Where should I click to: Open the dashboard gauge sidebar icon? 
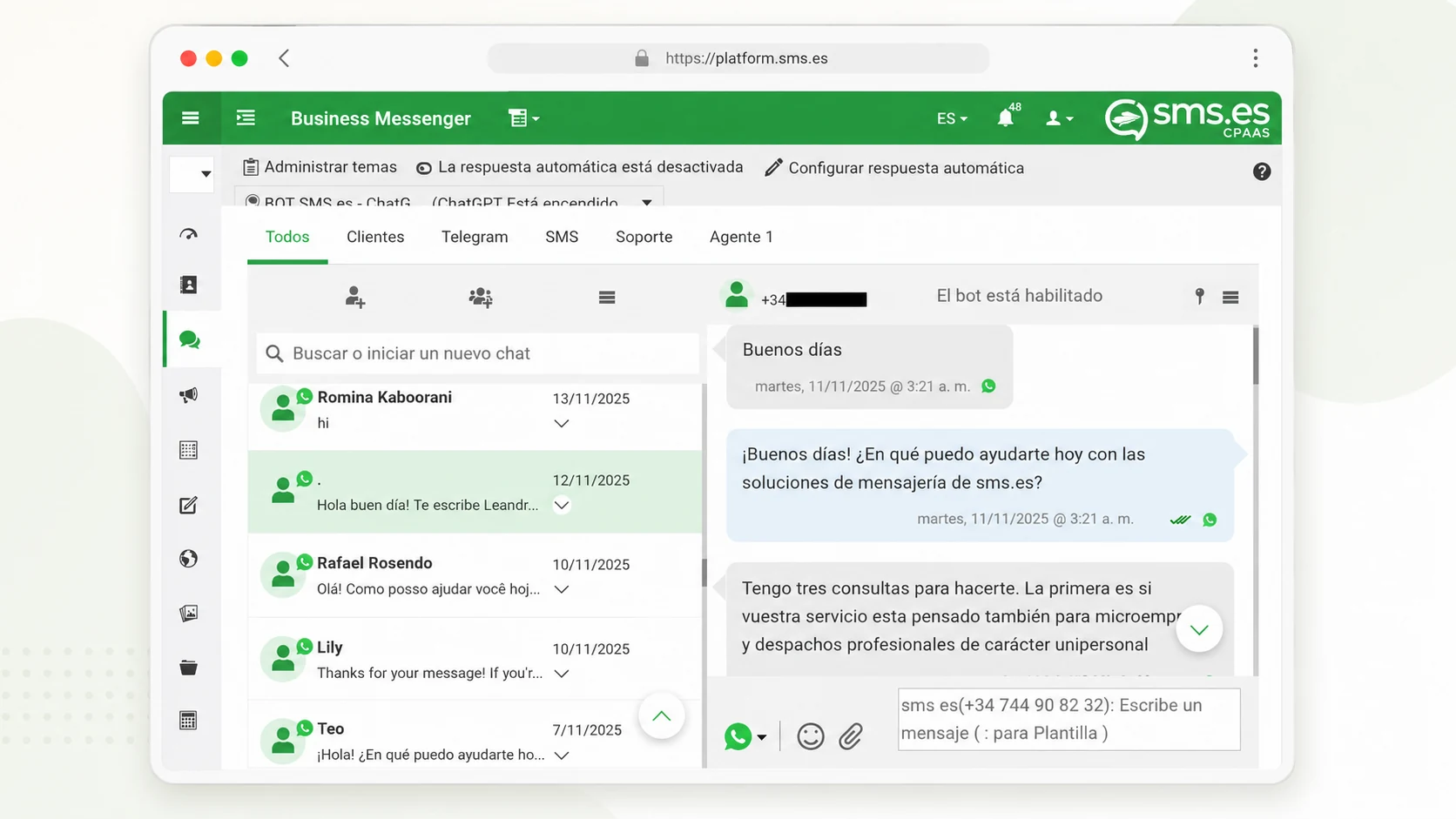click(x=188, y=234)
